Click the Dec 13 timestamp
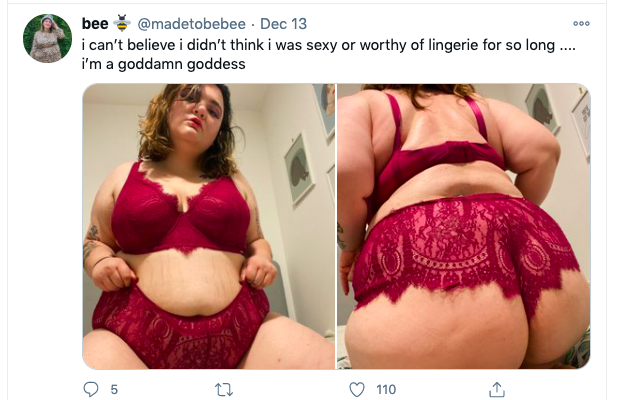Viewport: 633px width, 400px height. (x=283, y=24)
